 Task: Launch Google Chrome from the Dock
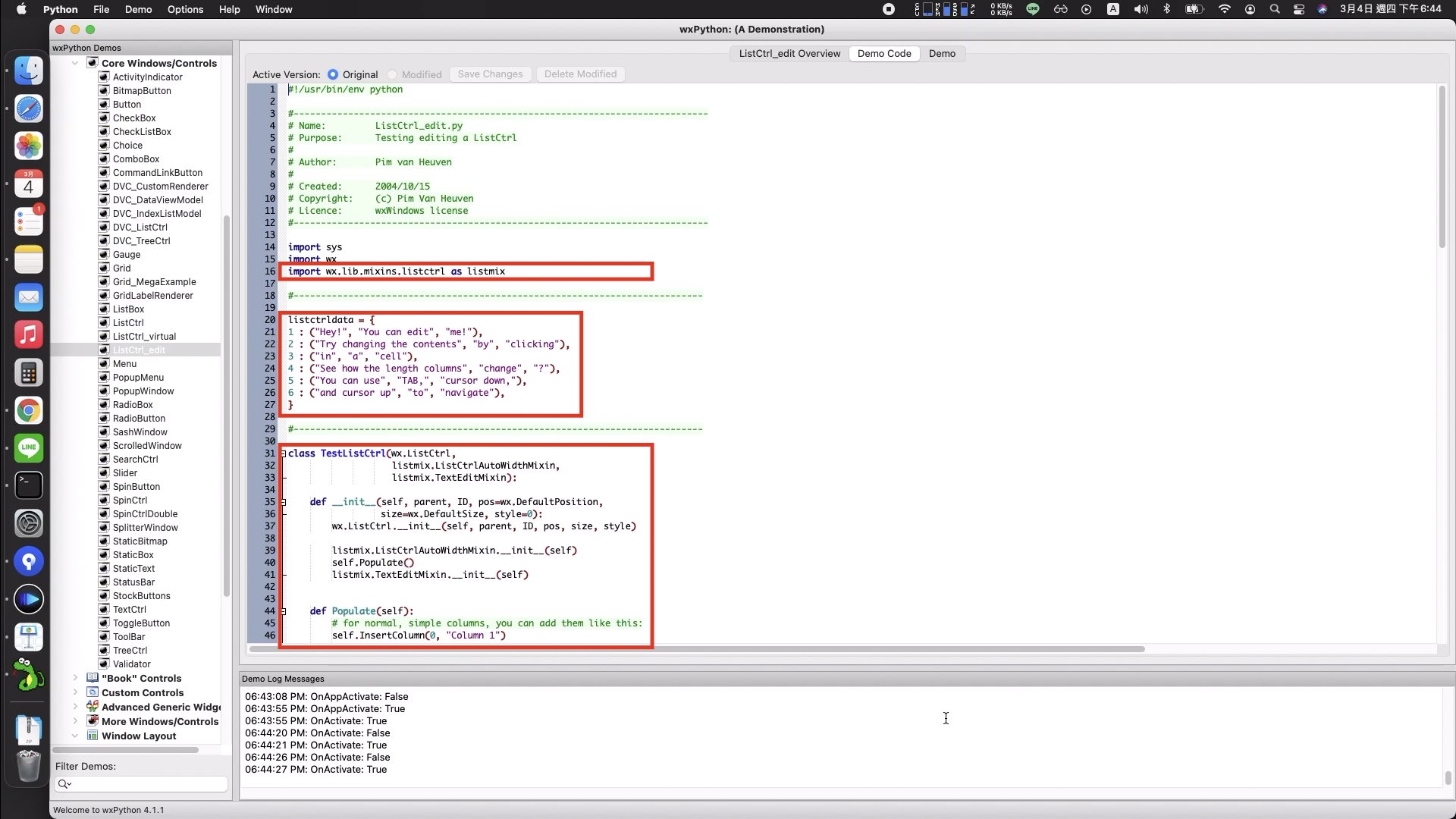click(29, 410)
